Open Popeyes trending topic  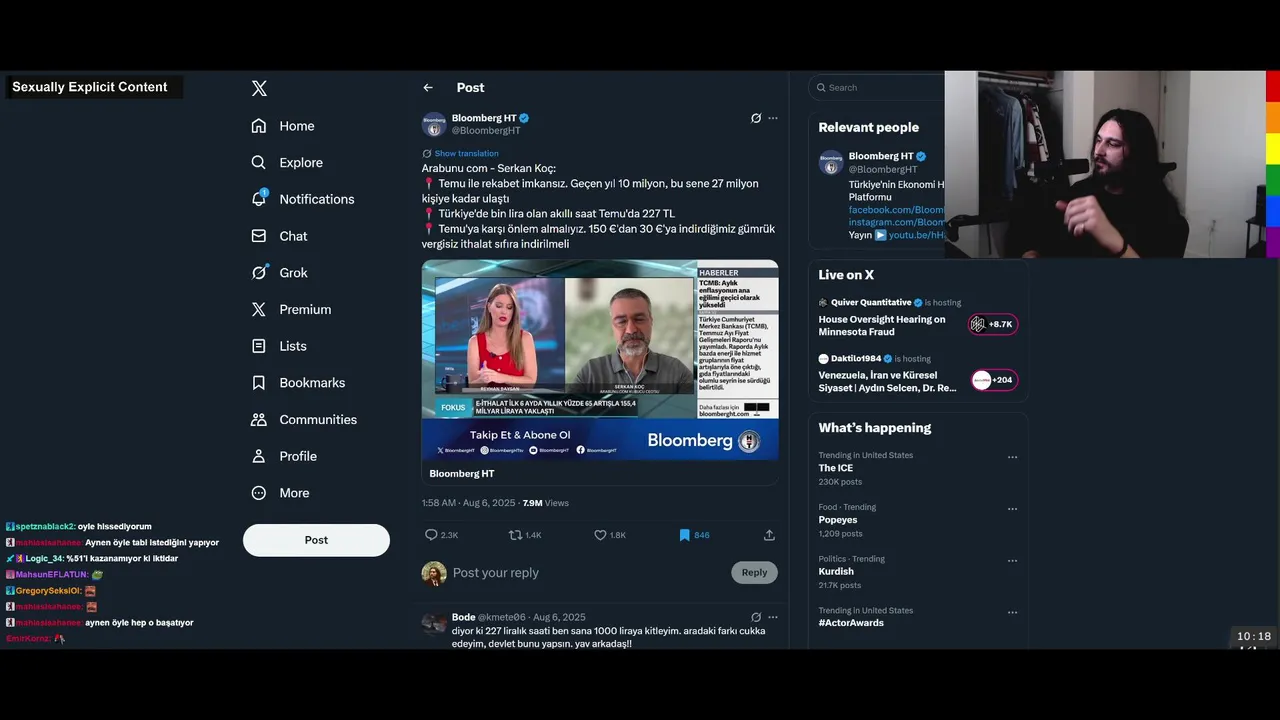pos(838,520)
